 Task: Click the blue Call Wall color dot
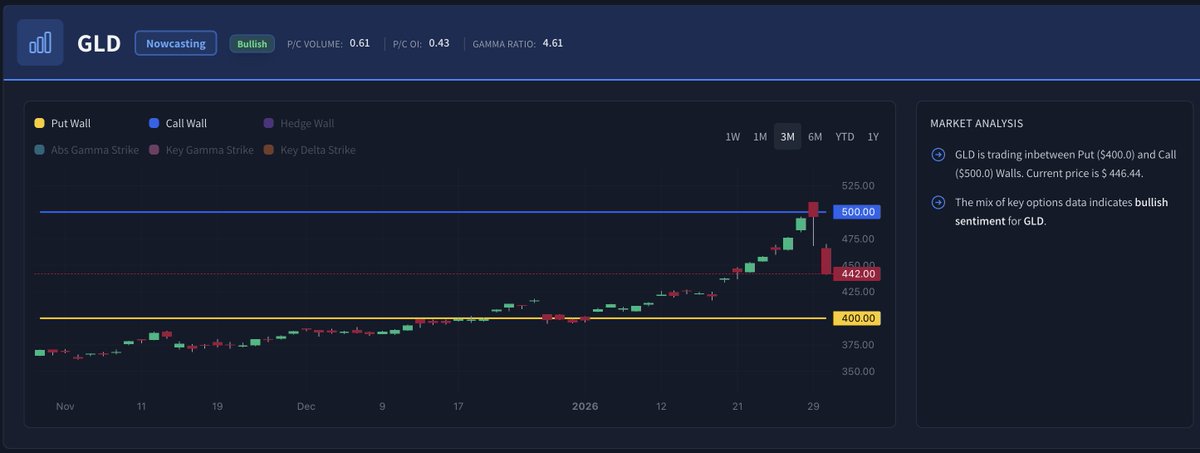[153, 123]
